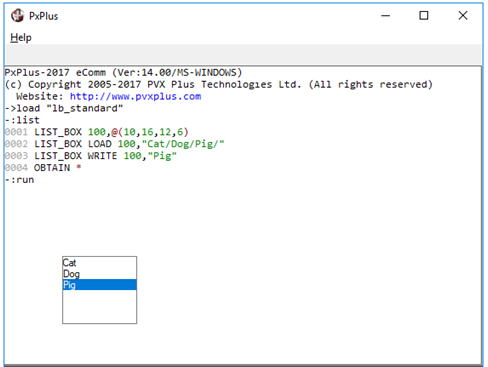
Task: Select the highlighted Pig list item
Action: [x=99, y=285]
